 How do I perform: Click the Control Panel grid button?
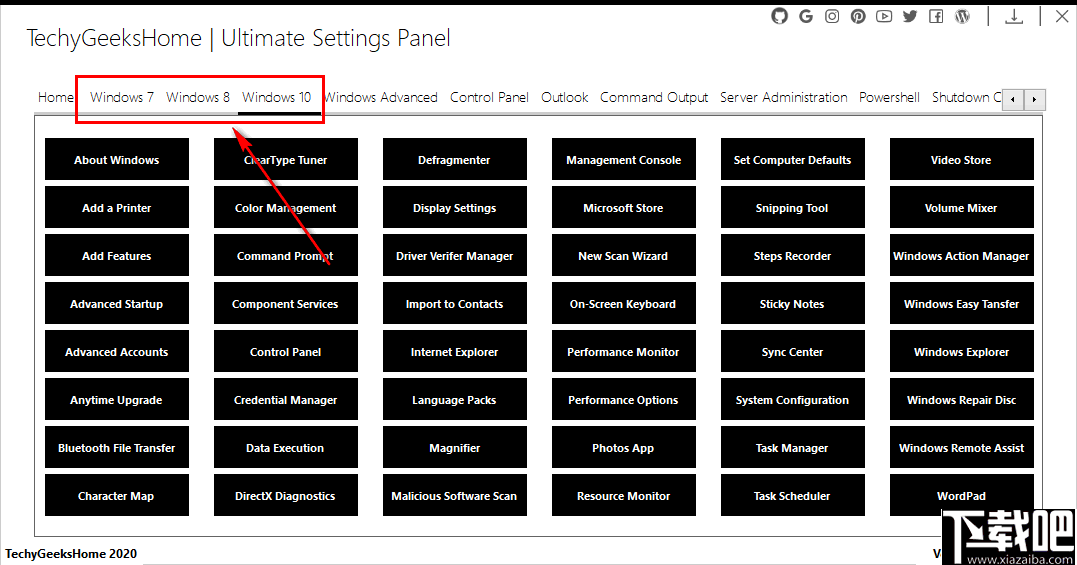[286, 351]
